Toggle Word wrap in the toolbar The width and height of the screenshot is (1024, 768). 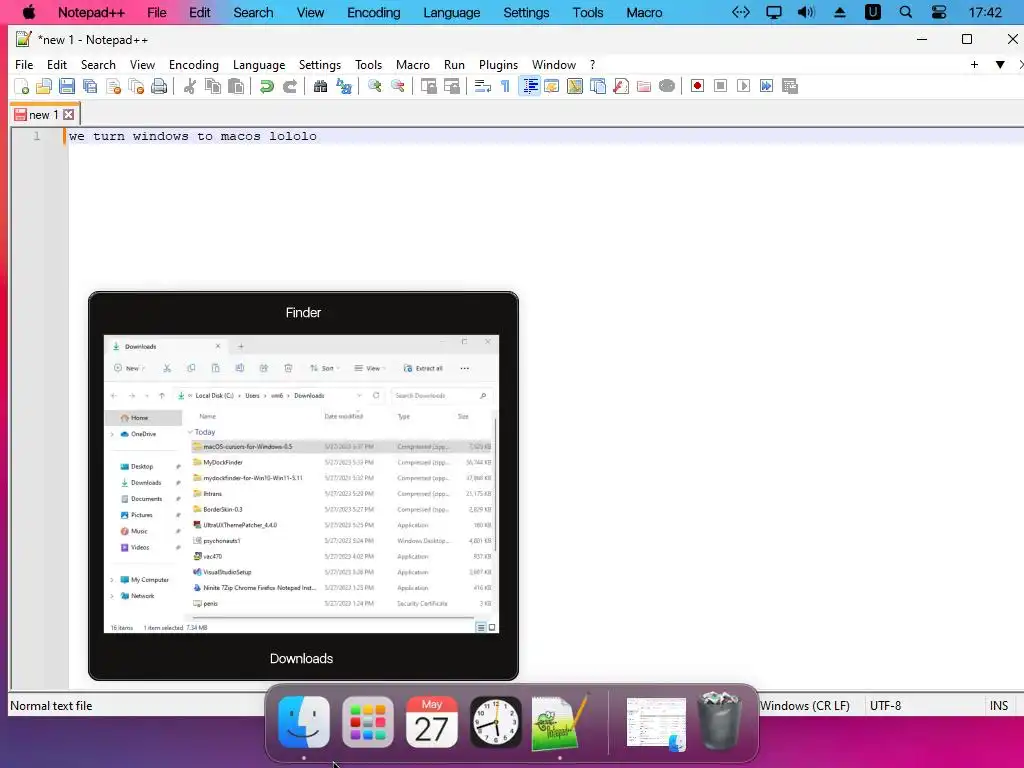tap(483, 86)
